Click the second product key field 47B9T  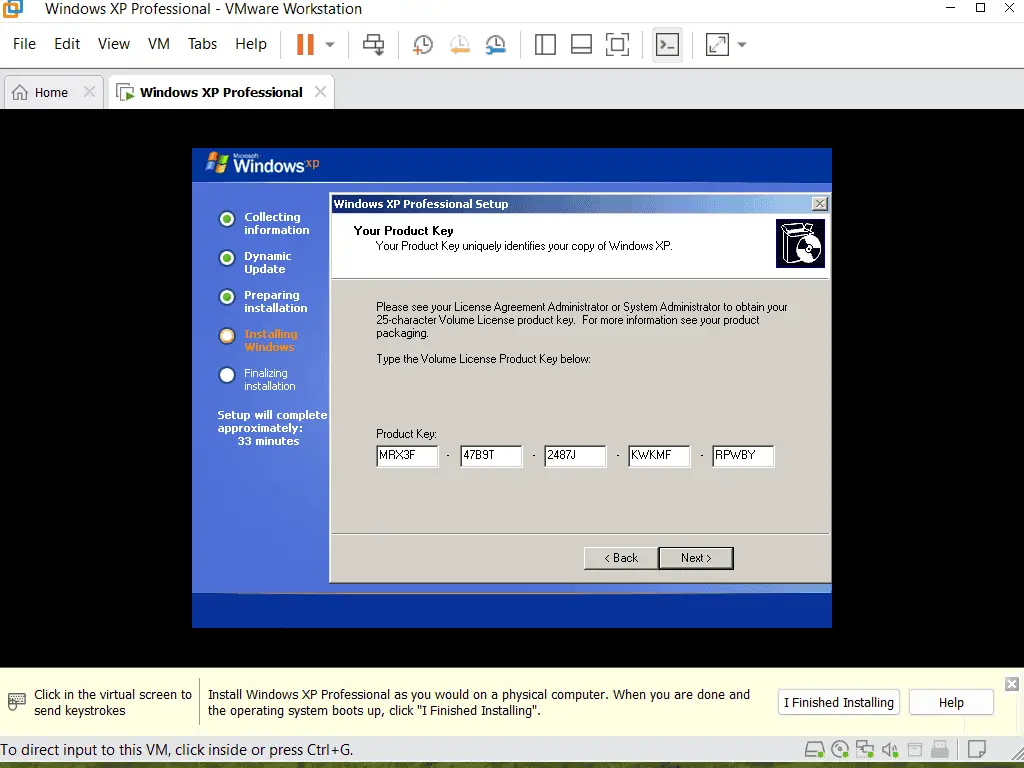(491, 456)
